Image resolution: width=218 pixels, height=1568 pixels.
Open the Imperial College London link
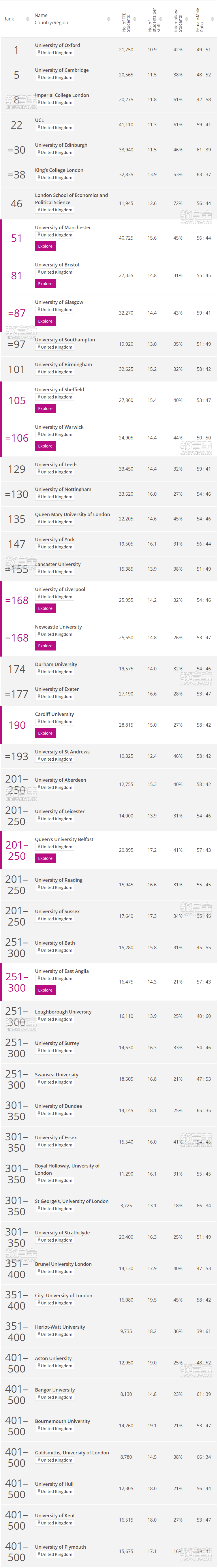tap(61, 95)
